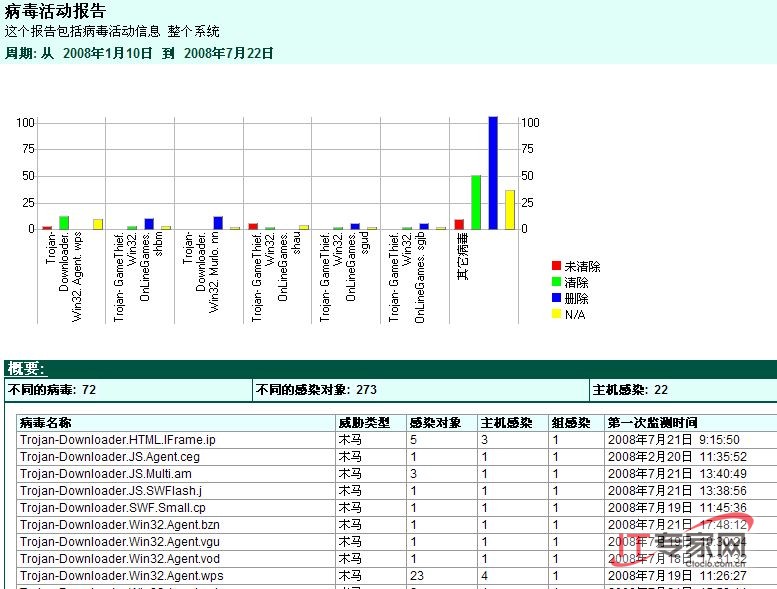Click the red 未清除 legend swatch

[556, 266]
